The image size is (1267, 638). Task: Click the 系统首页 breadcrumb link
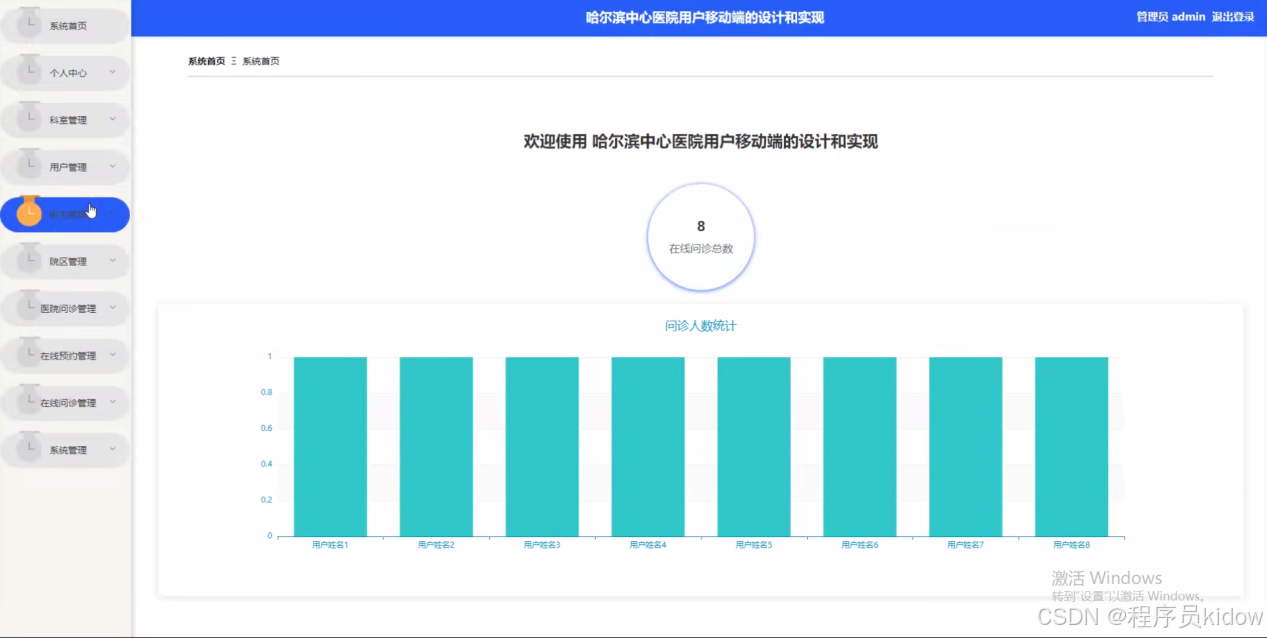[206, 60]
